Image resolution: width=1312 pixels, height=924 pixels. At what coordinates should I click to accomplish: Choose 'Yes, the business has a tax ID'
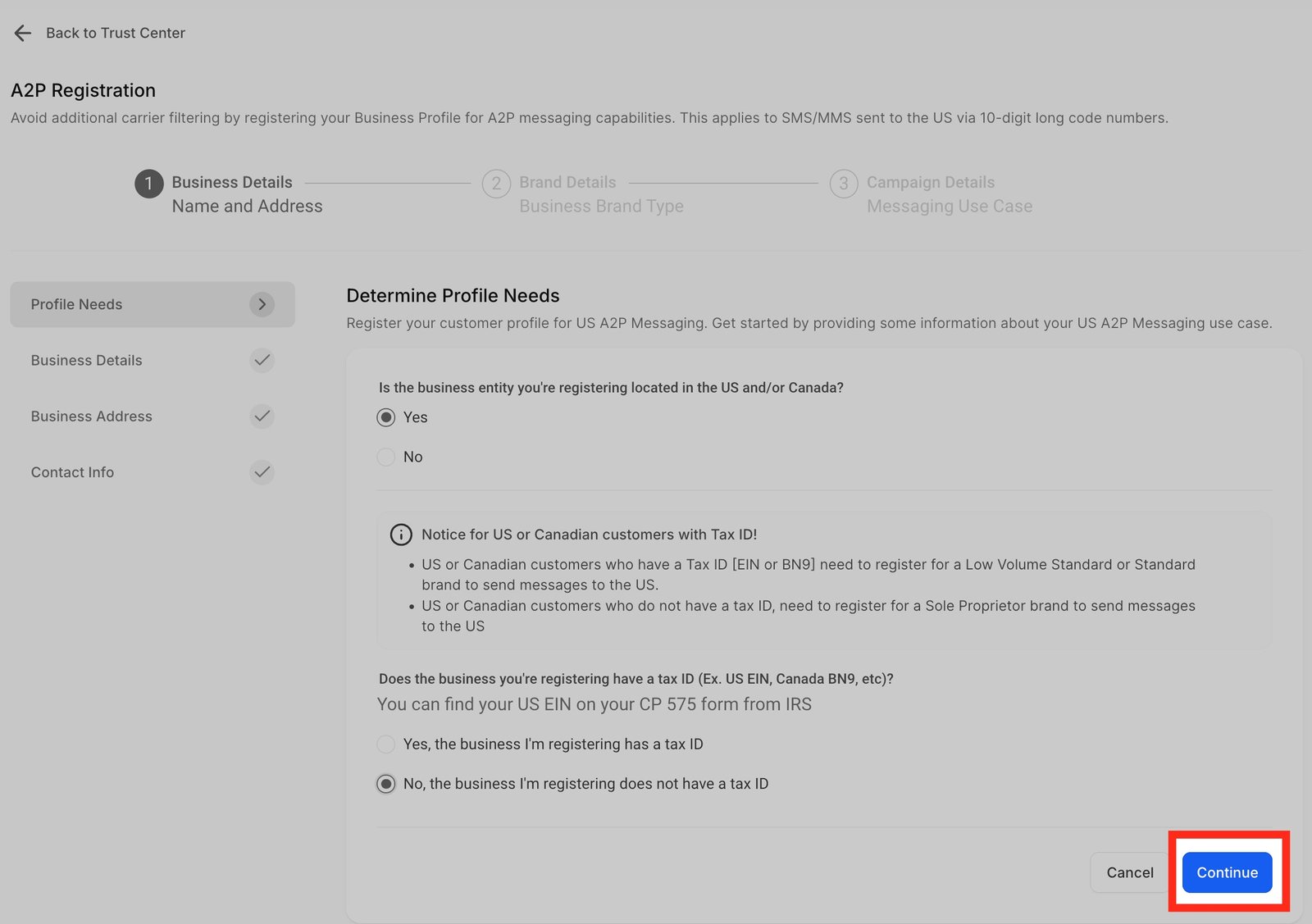(386, 744)
